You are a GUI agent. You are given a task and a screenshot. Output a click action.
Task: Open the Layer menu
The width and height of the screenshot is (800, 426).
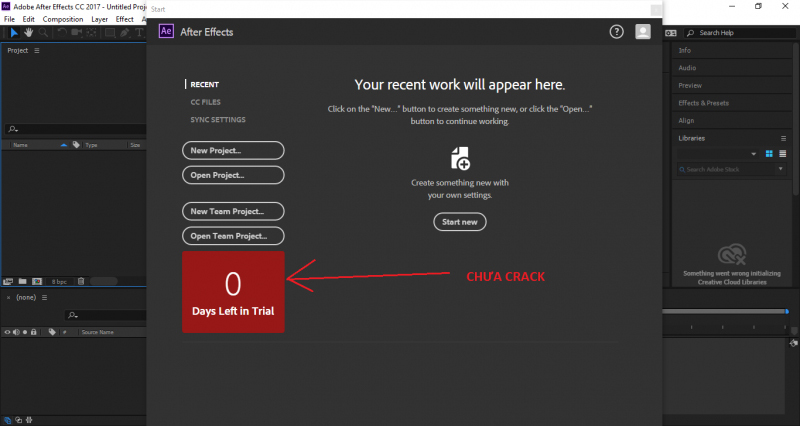click(x=99, y=19)
